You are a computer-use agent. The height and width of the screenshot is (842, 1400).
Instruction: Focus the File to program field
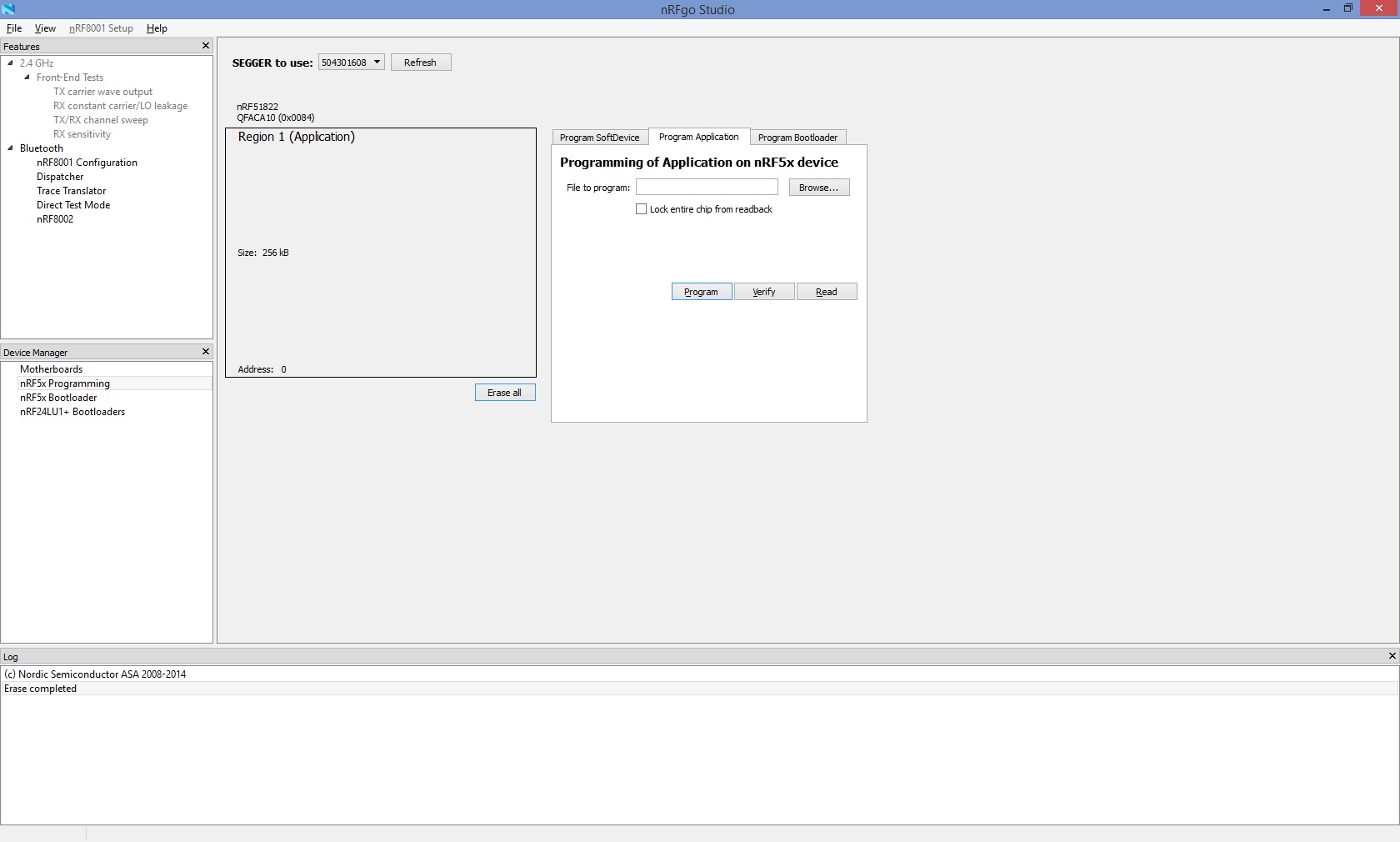(x=707, y=188)
